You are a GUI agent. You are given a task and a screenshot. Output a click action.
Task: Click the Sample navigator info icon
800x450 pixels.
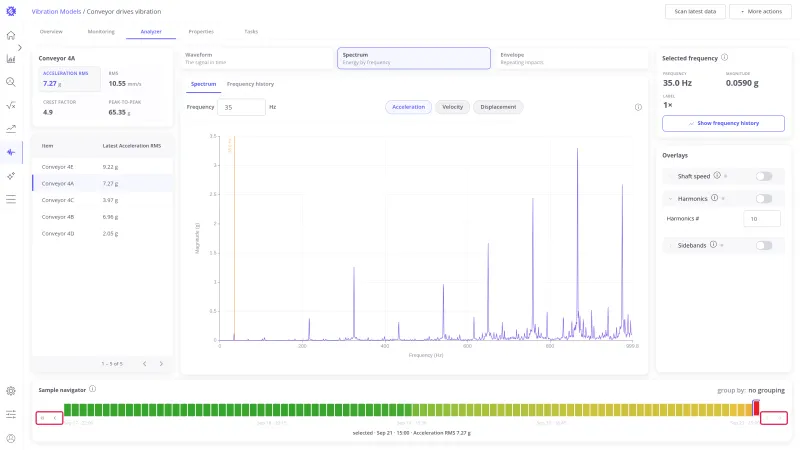point(92,389)
